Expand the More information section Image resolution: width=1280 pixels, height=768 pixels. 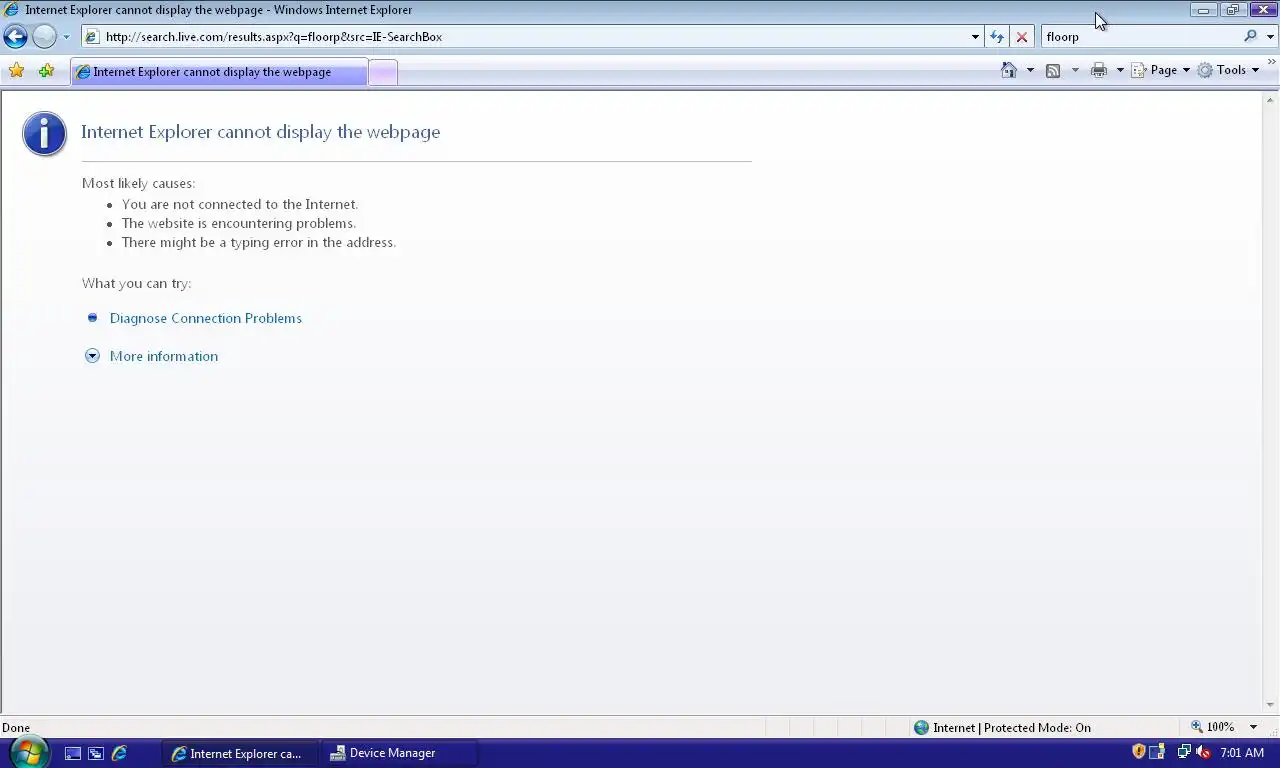pos(163,356)
